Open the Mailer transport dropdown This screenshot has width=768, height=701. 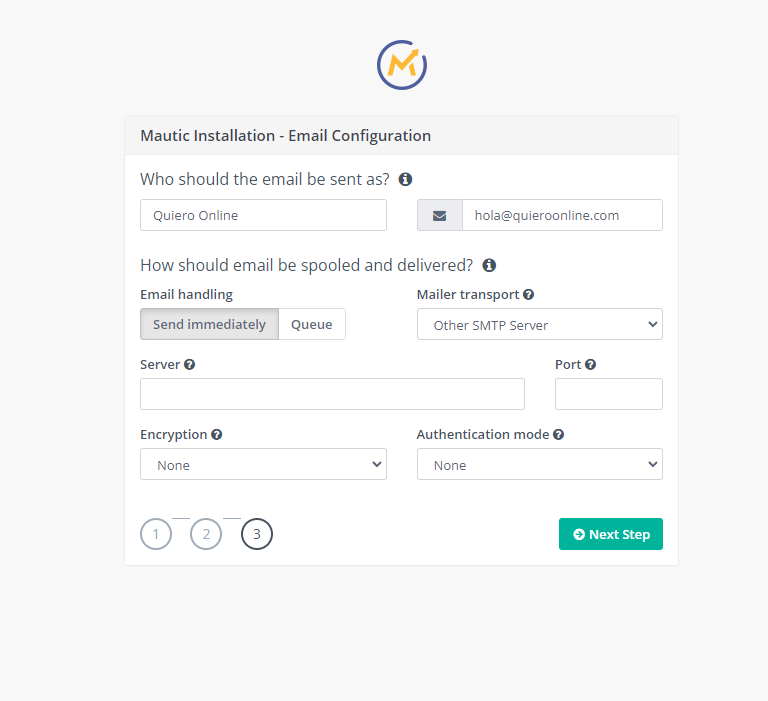click(x=540, y=324)
